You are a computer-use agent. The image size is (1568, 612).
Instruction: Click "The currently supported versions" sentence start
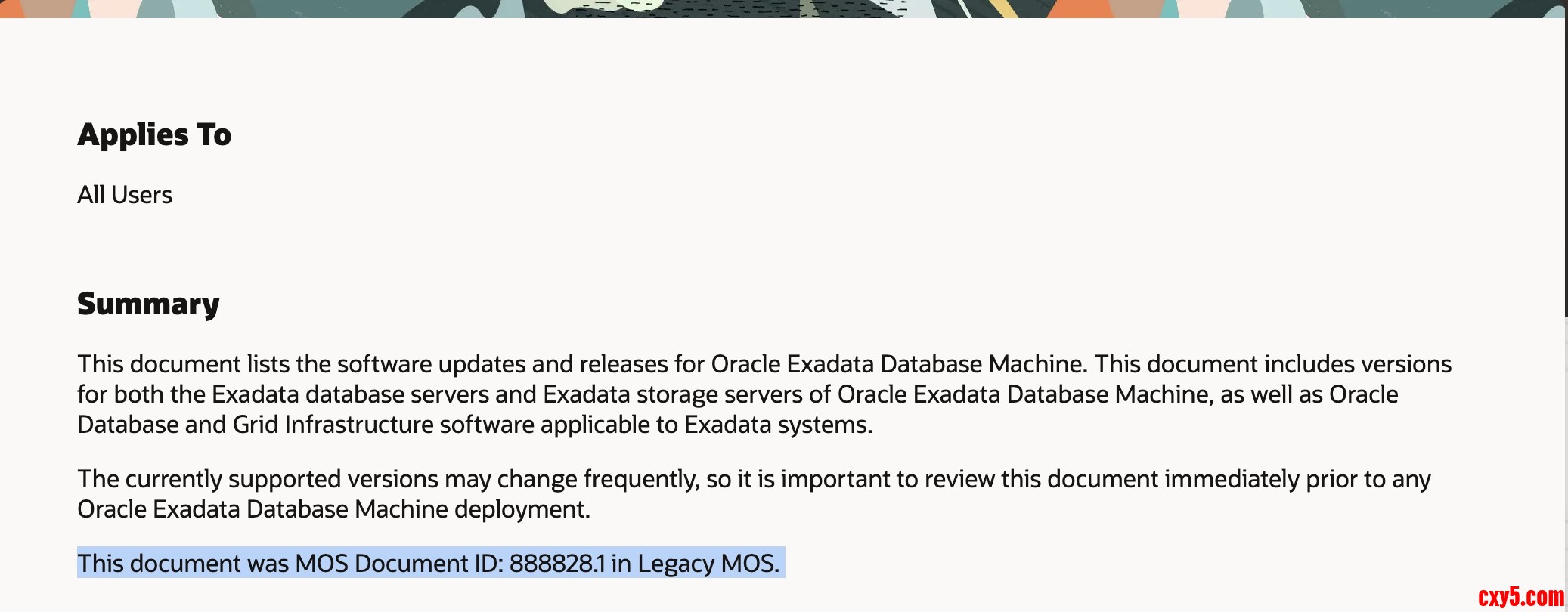tap(257, 479)
